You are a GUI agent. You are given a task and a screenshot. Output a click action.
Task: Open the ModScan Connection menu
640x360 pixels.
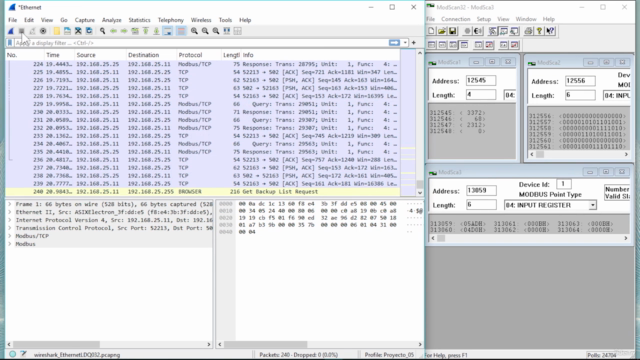(456, 19)
